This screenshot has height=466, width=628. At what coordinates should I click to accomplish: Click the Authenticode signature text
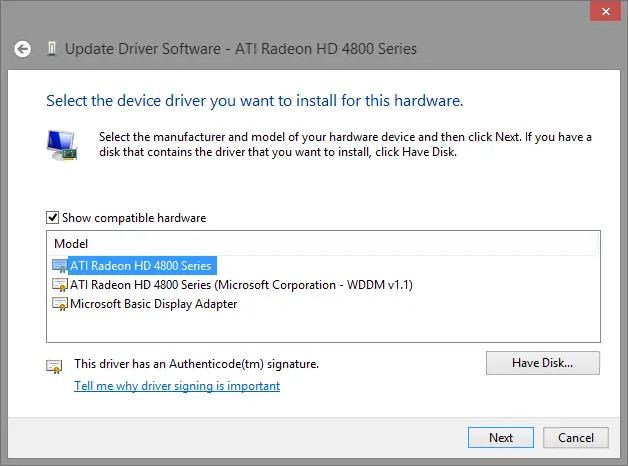pos(196,364)
